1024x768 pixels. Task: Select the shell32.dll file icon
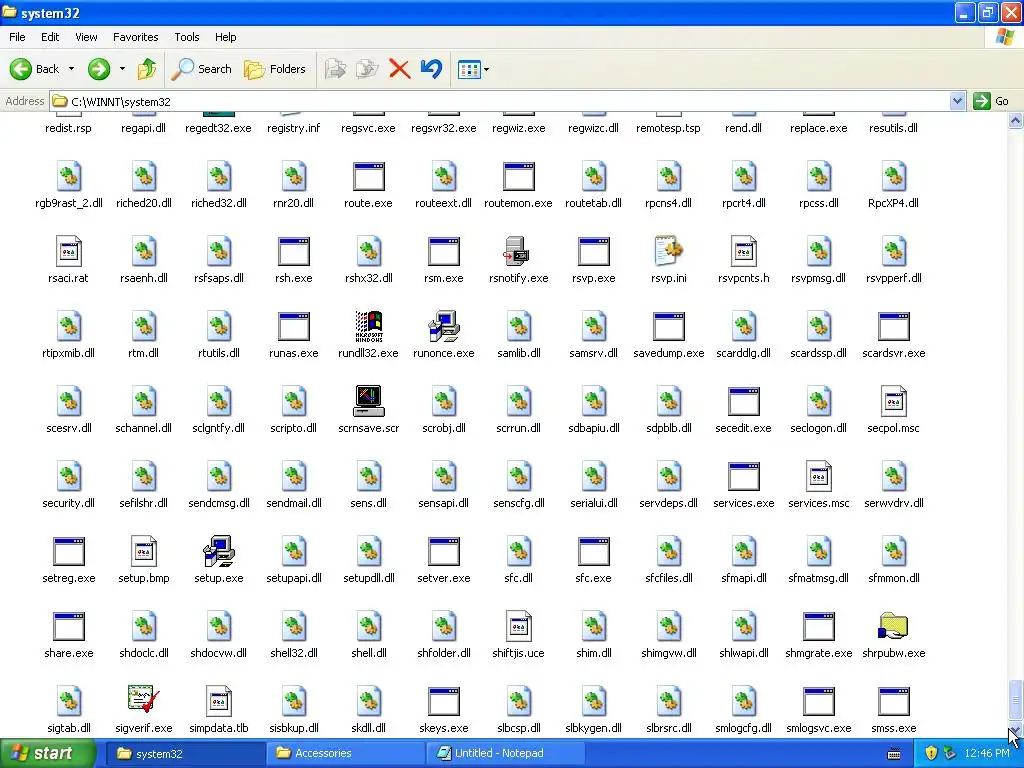pos(294,626)
